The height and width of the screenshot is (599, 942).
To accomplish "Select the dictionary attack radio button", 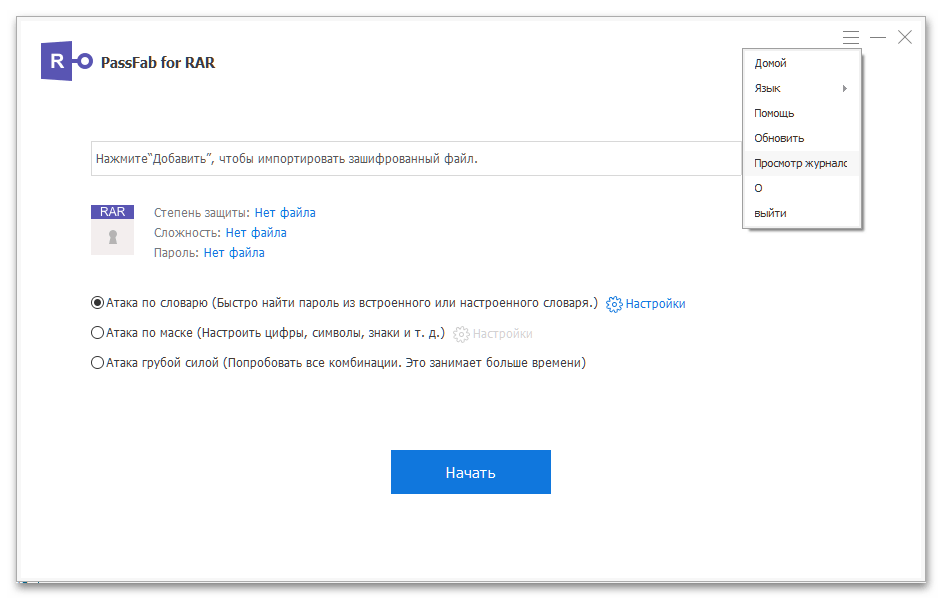I will (x=97, y=303).
